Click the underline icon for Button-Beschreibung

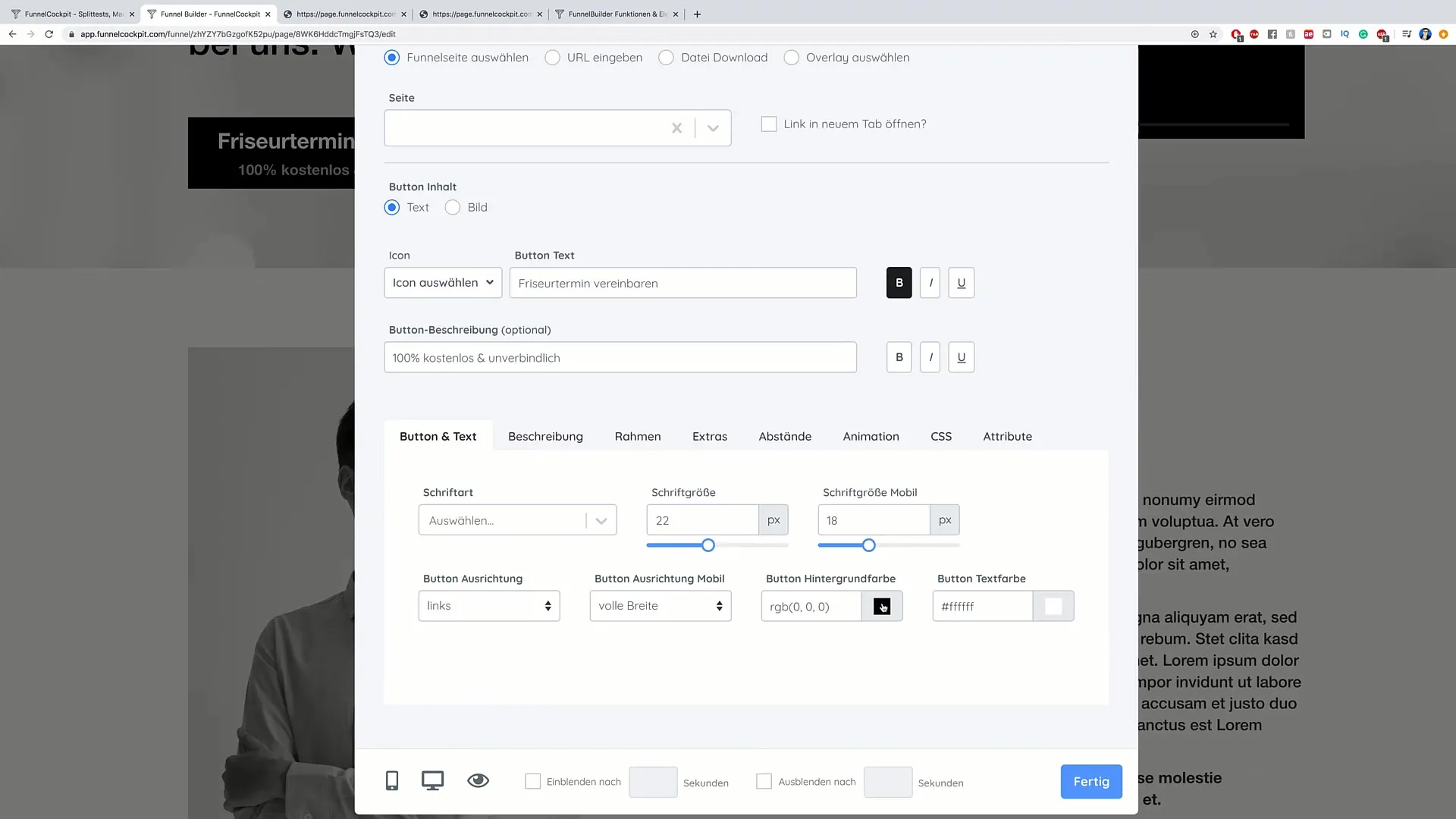pos(961,357)
